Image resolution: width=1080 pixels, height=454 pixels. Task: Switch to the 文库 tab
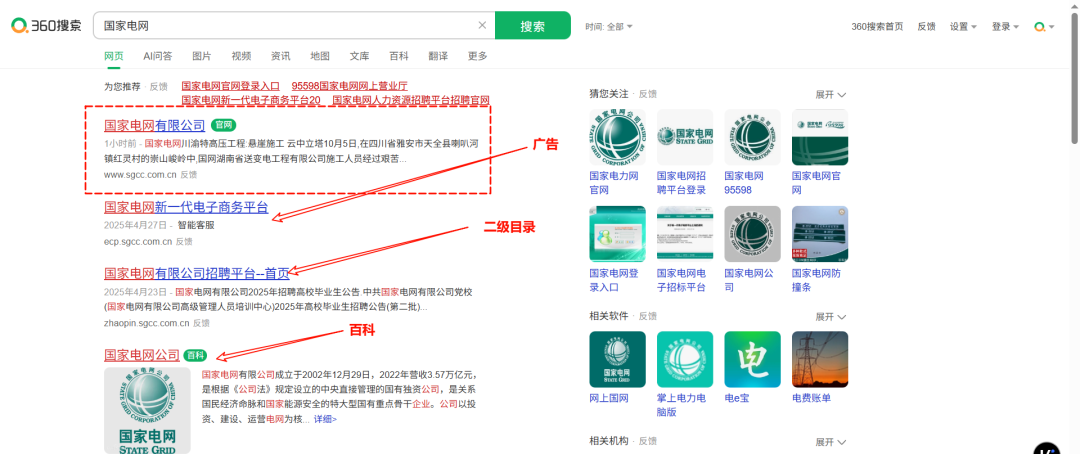tap(360, 56)
